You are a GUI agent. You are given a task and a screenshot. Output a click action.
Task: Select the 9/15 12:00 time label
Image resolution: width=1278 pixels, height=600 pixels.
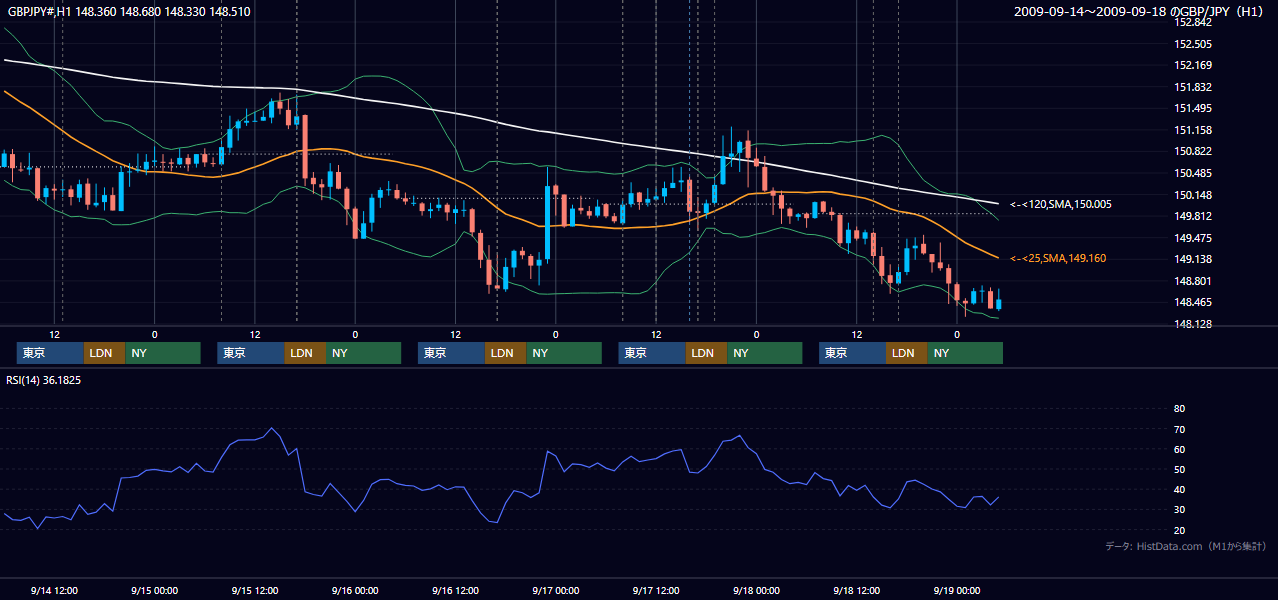pos(254,590)
